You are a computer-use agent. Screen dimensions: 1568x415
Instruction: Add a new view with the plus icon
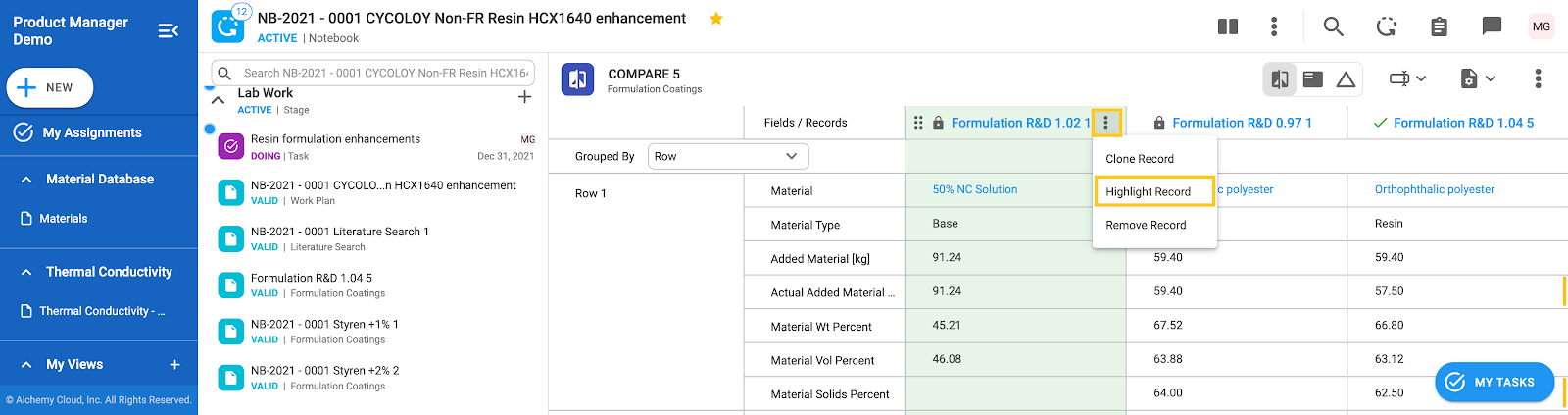(x=174, y=364)
